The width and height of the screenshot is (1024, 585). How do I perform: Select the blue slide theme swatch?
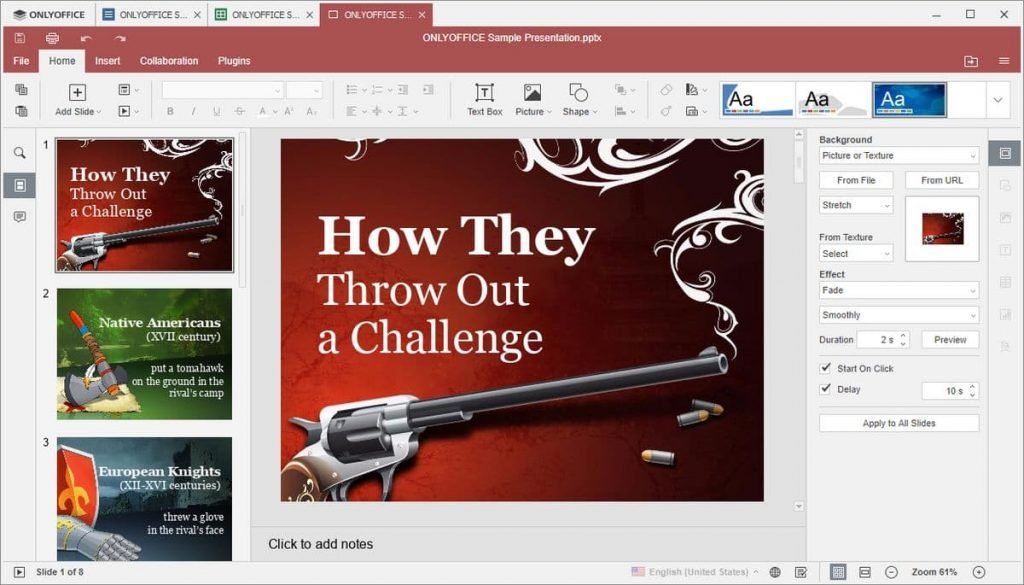(909, 100)
